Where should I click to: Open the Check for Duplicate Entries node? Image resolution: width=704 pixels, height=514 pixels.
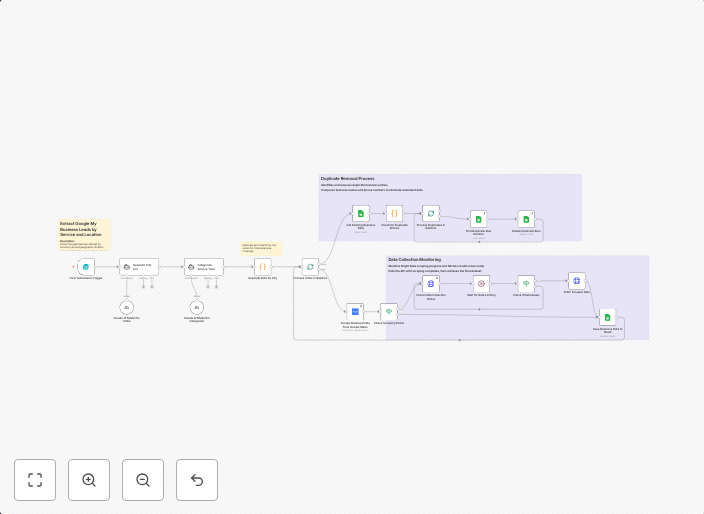coord(394,214)
